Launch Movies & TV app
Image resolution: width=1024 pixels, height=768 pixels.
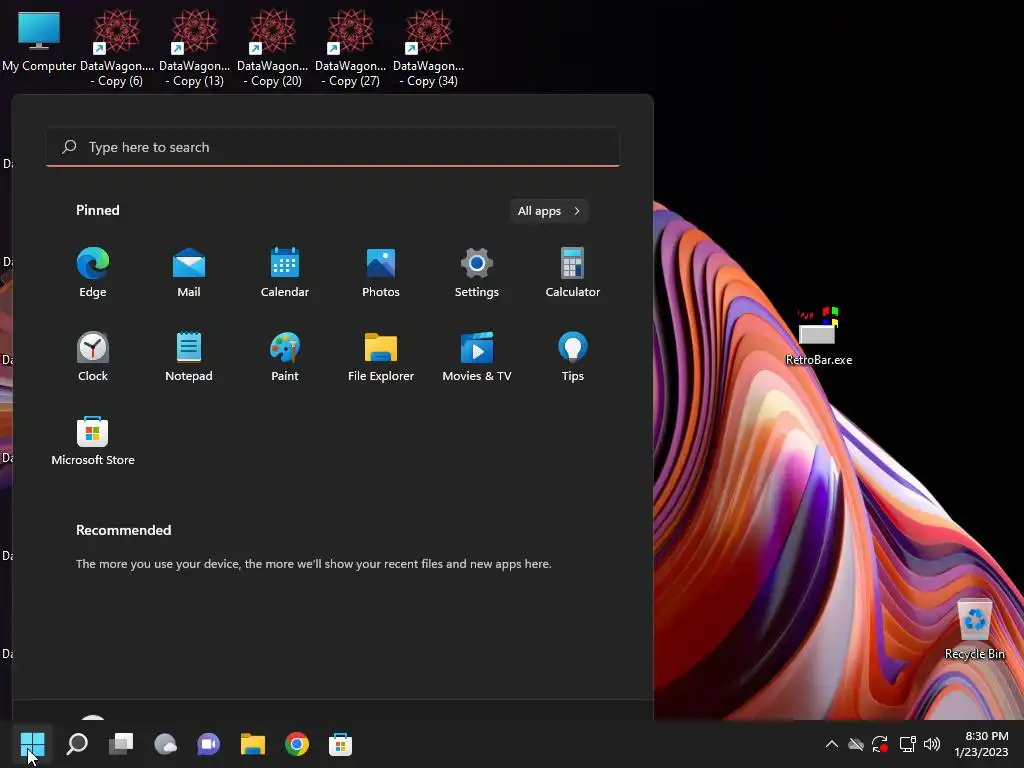pyautogui.click(x=477, y=357)
